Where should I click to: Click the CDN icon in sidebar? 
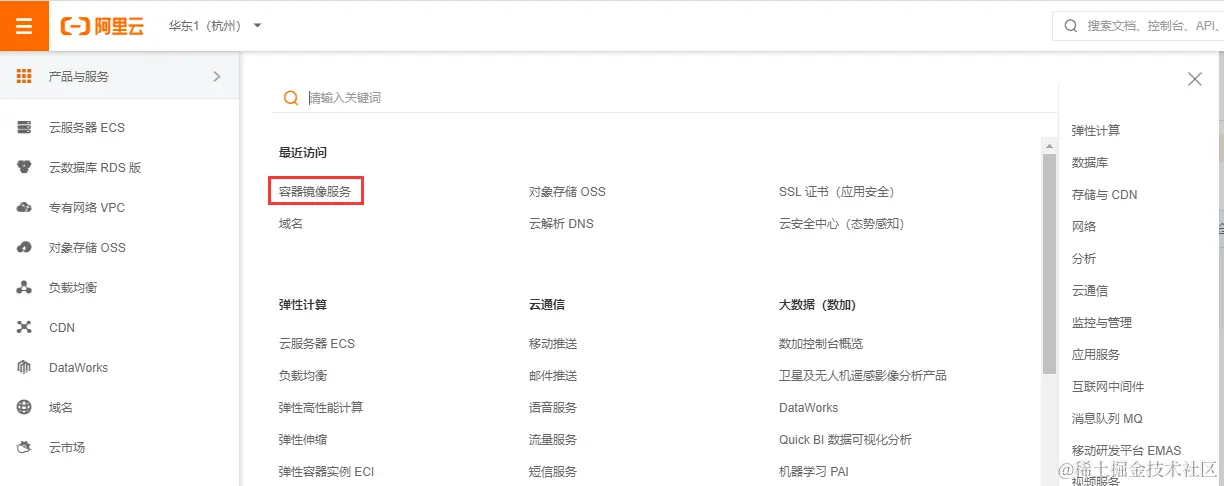tap(24, 327)
